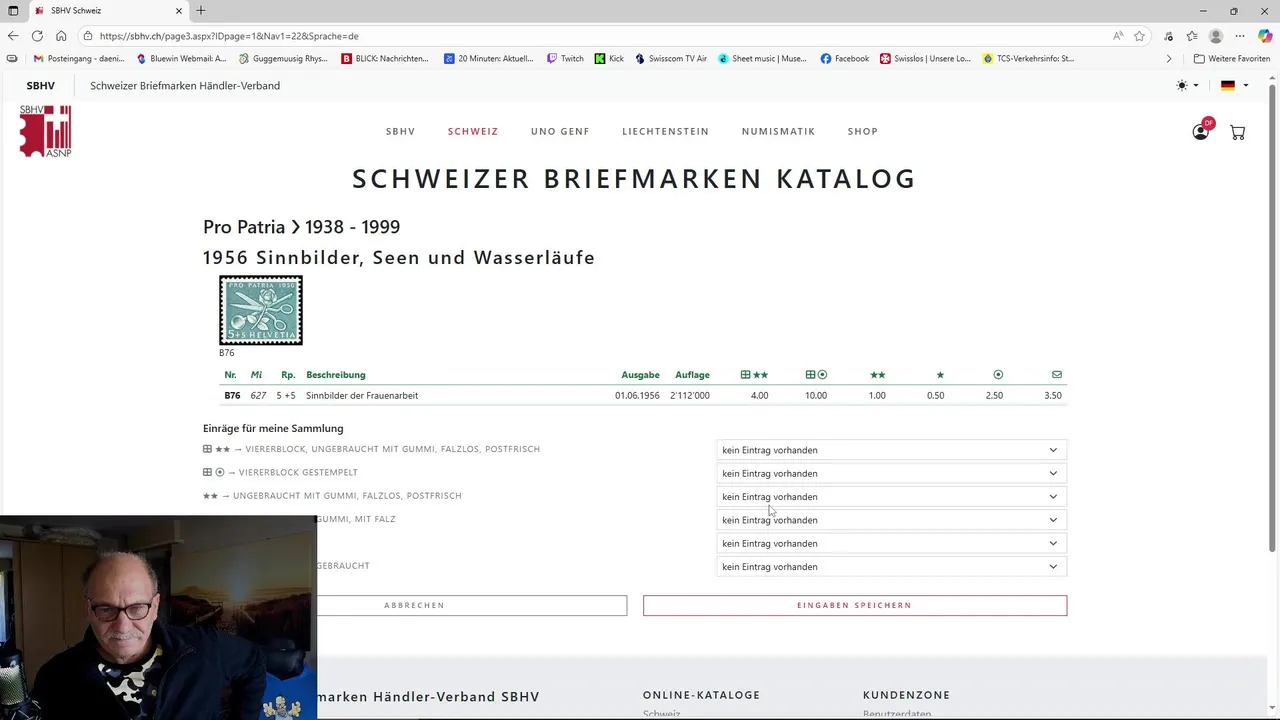Click the ONLINE-KATALOGE footer heading
The image size is (1280, 720).
[701, 695]
